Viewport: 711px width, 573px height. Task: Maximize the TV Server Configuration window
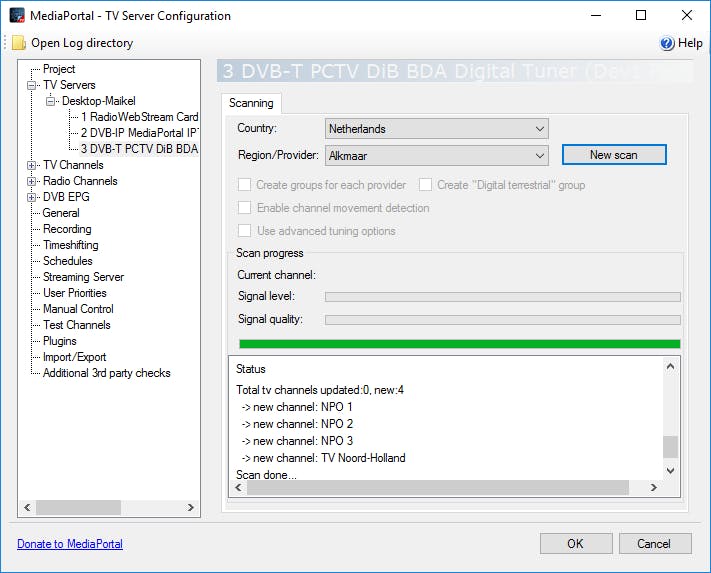[x=641, y=15]
